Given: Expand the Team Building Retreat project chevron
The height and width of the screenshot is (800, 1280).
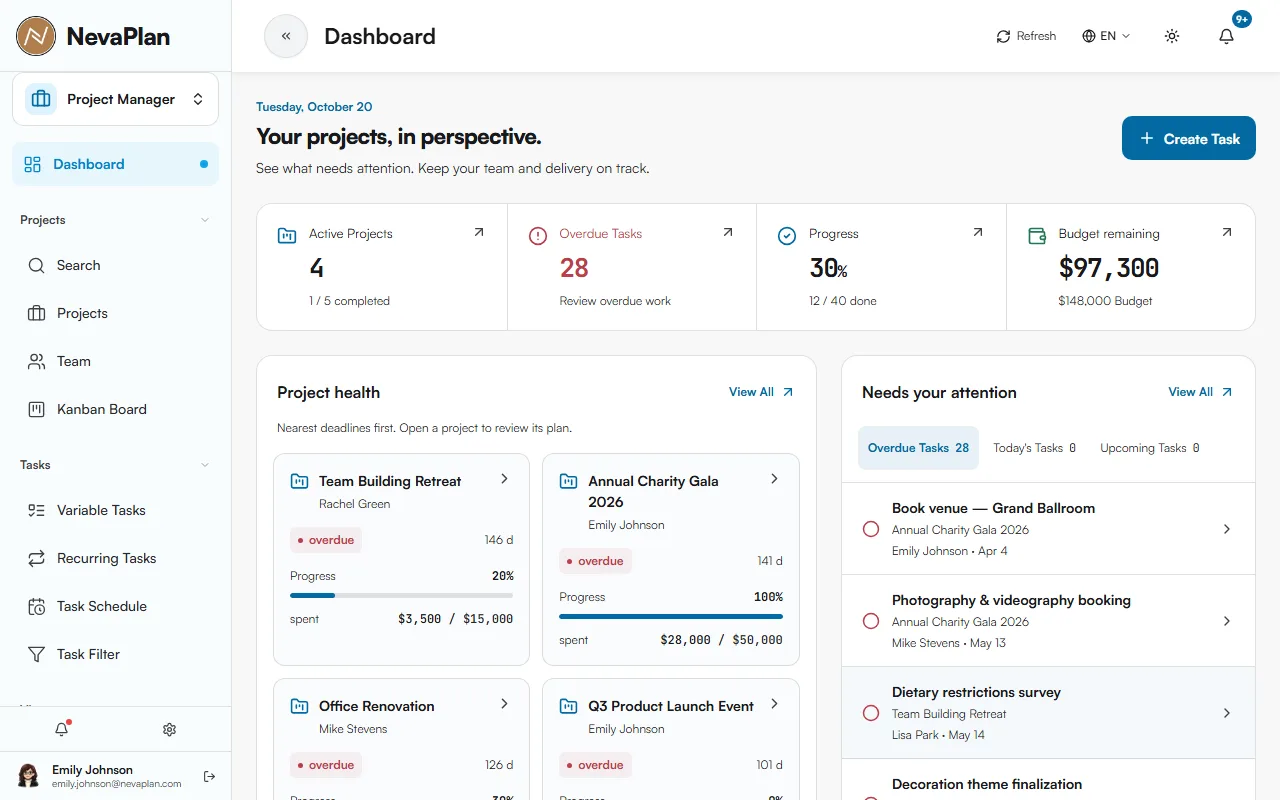Looking at the screenshot, I should (504, 479).
